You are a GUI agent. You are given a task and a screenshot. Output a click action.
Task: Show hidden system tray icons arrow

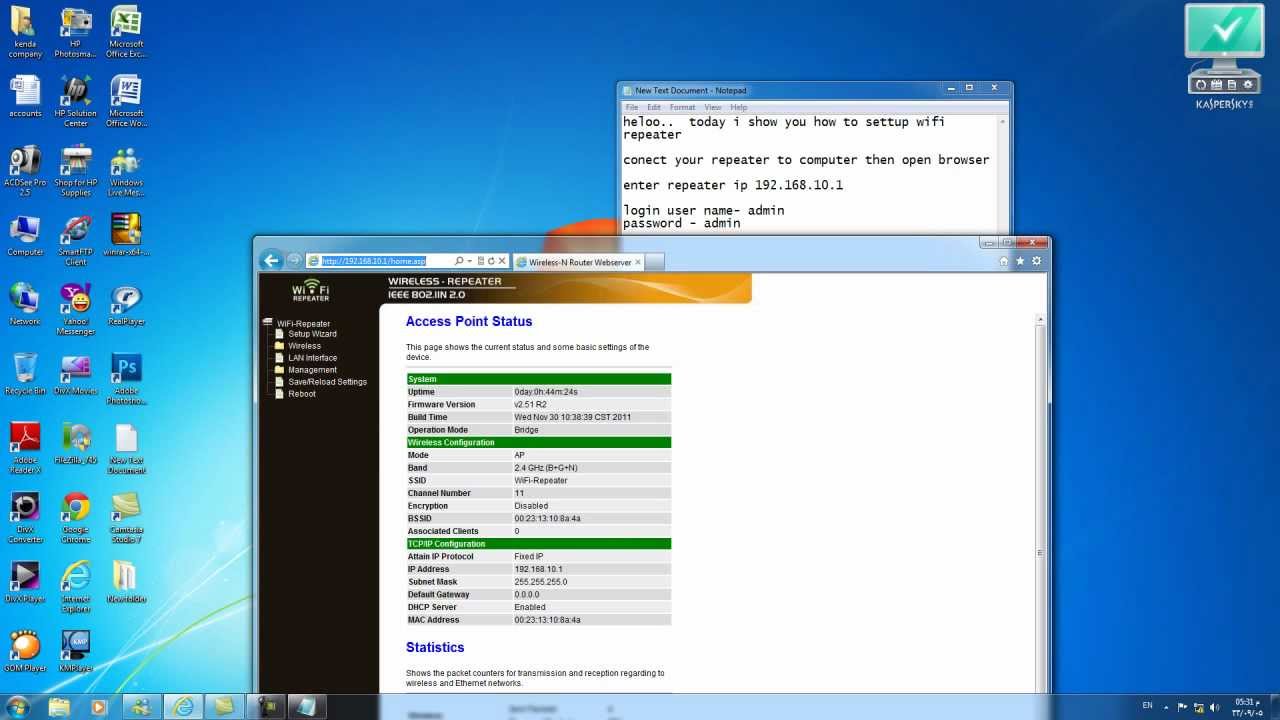pos(1166,707)
